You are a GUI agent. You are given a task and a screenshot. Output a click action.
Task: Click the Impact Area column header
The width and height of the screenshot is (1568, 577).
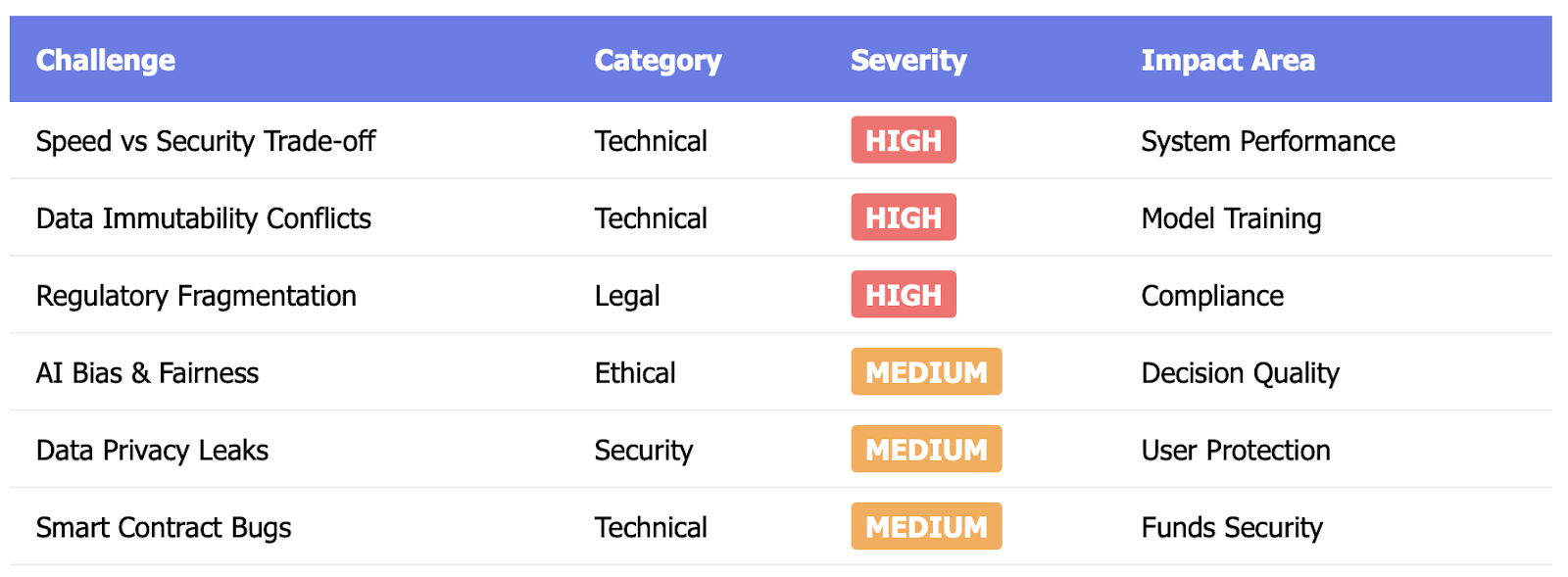click(x=1228, y=61)
